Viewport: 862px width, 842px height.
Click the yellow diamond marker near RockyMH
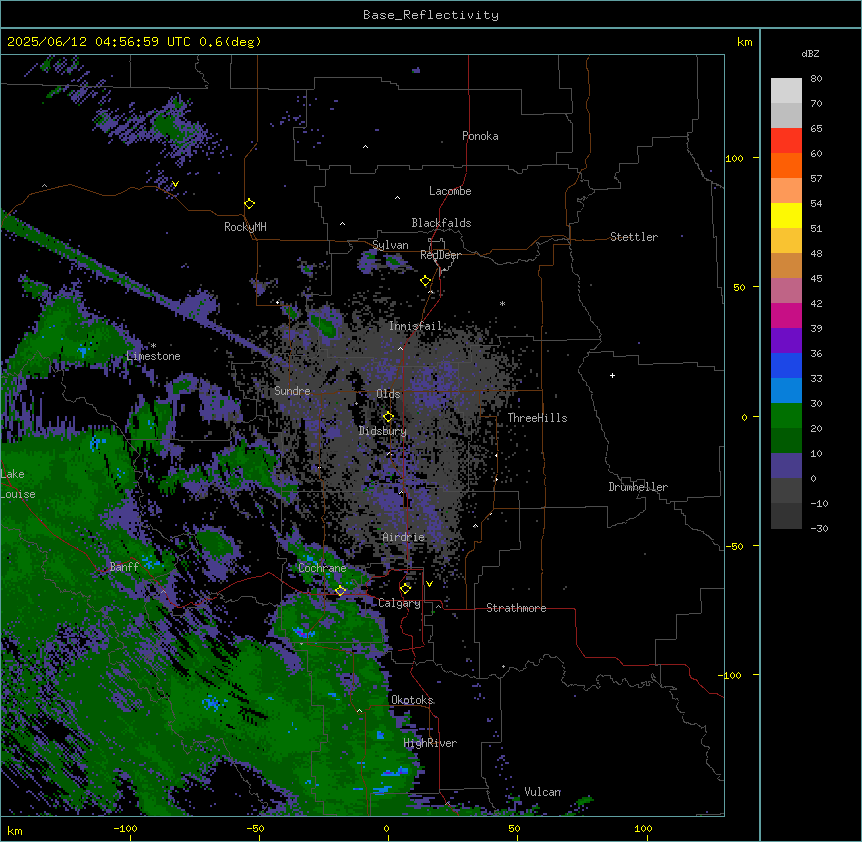tap(249, 204)
